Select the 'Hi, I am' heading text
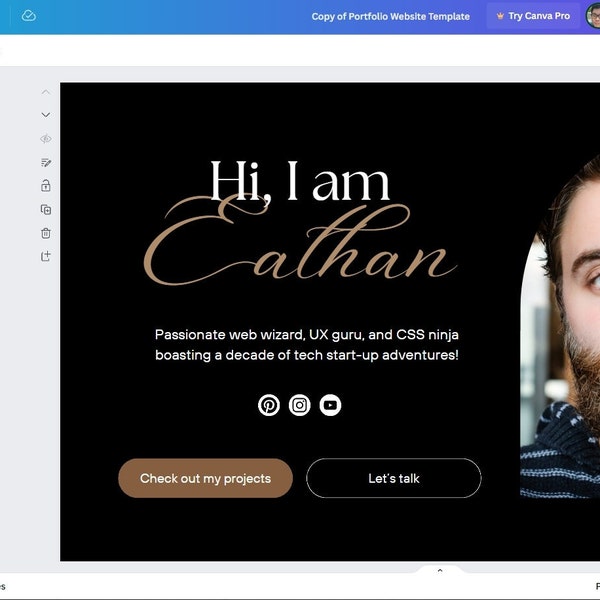 point(300,181)
